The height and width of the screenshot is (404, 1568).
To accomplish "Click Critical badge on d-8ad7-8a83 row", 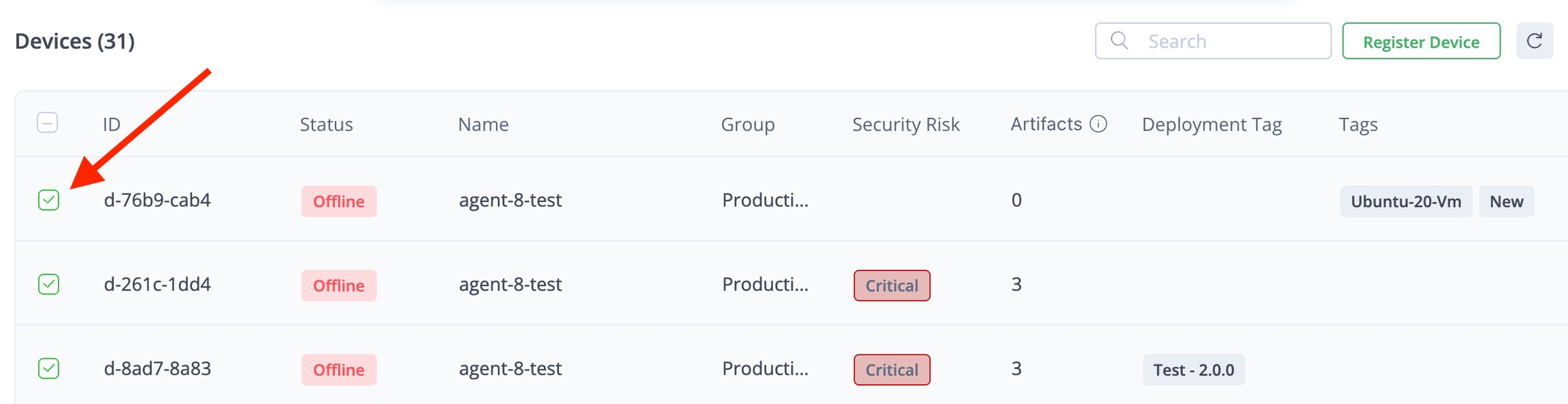I will pos(892,370).
